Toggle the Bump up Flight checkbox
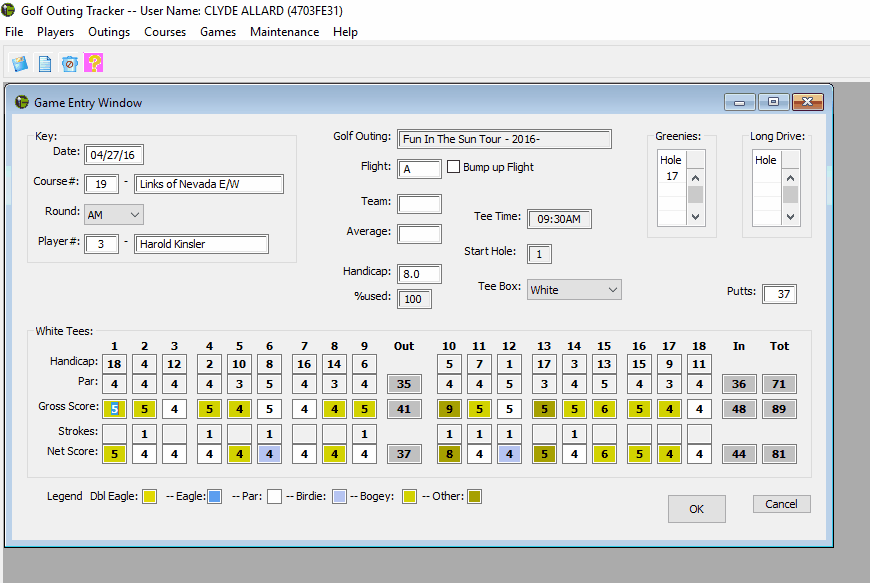870x583 pixels. tap(453, 166)
